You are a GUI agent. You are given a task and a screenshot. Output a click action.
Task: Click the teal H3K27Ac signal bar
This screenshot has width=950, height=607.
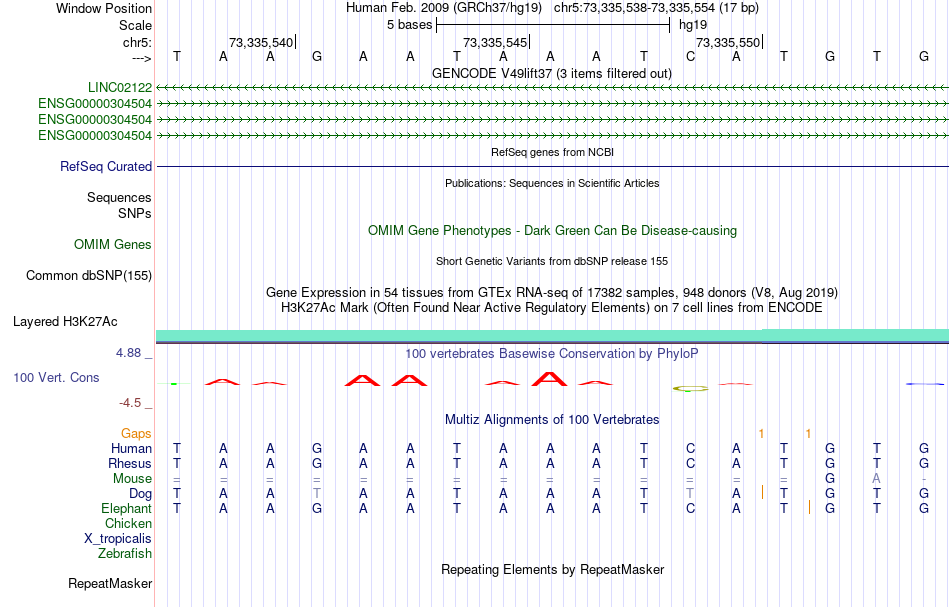552,336
